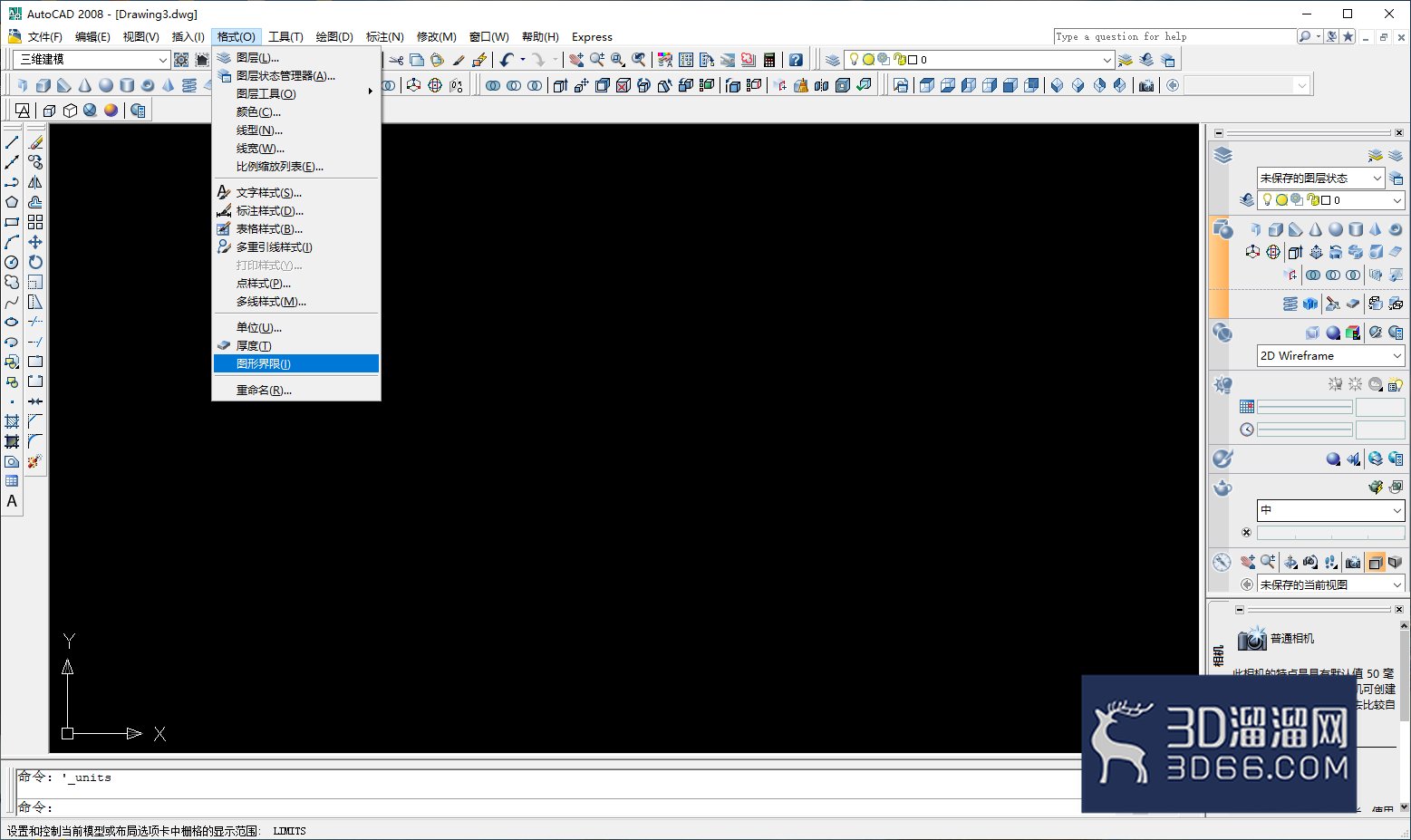Open the QuickCalc calculator

click(769, 60)
